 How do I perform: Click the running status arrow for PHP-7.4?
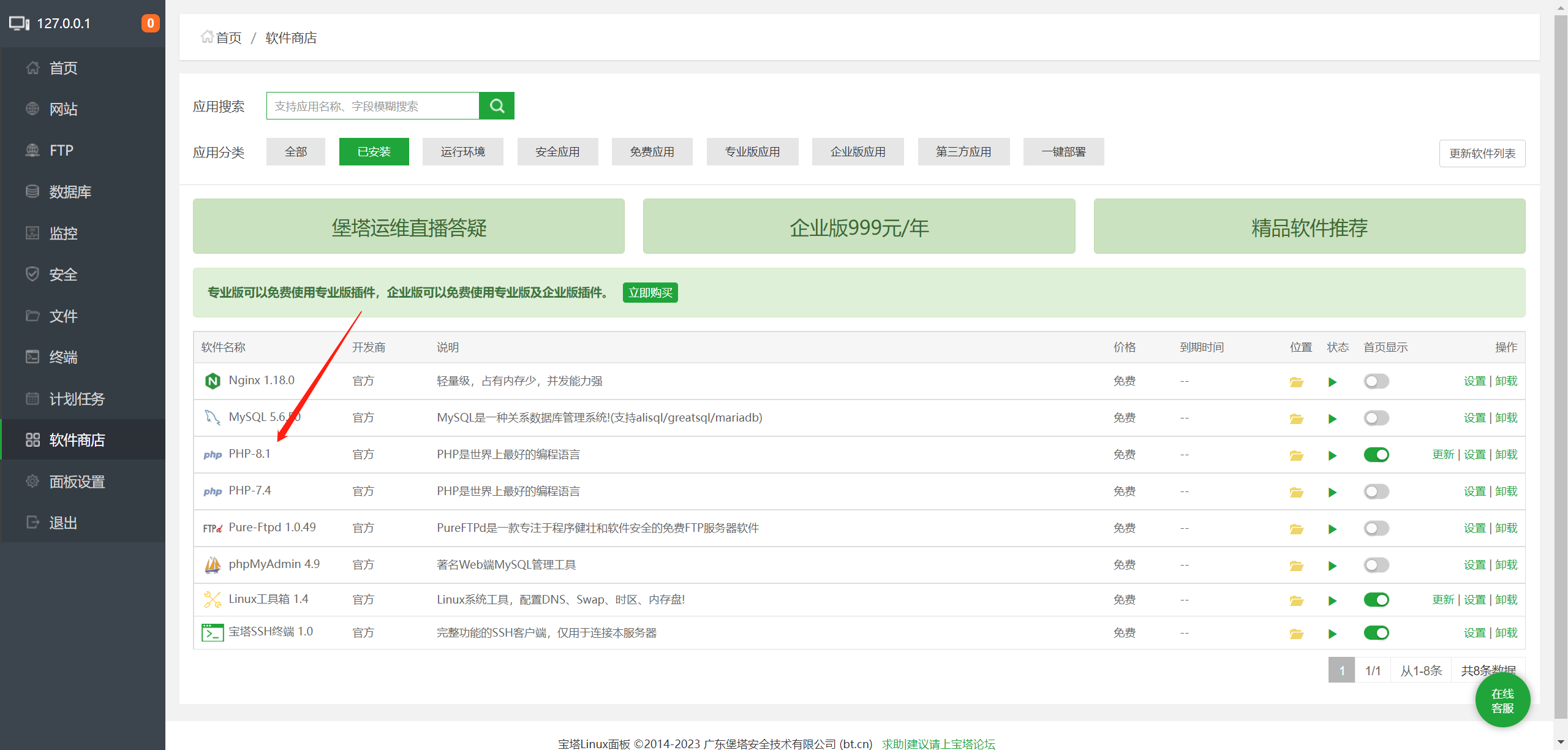click(x=1332, y=492)
